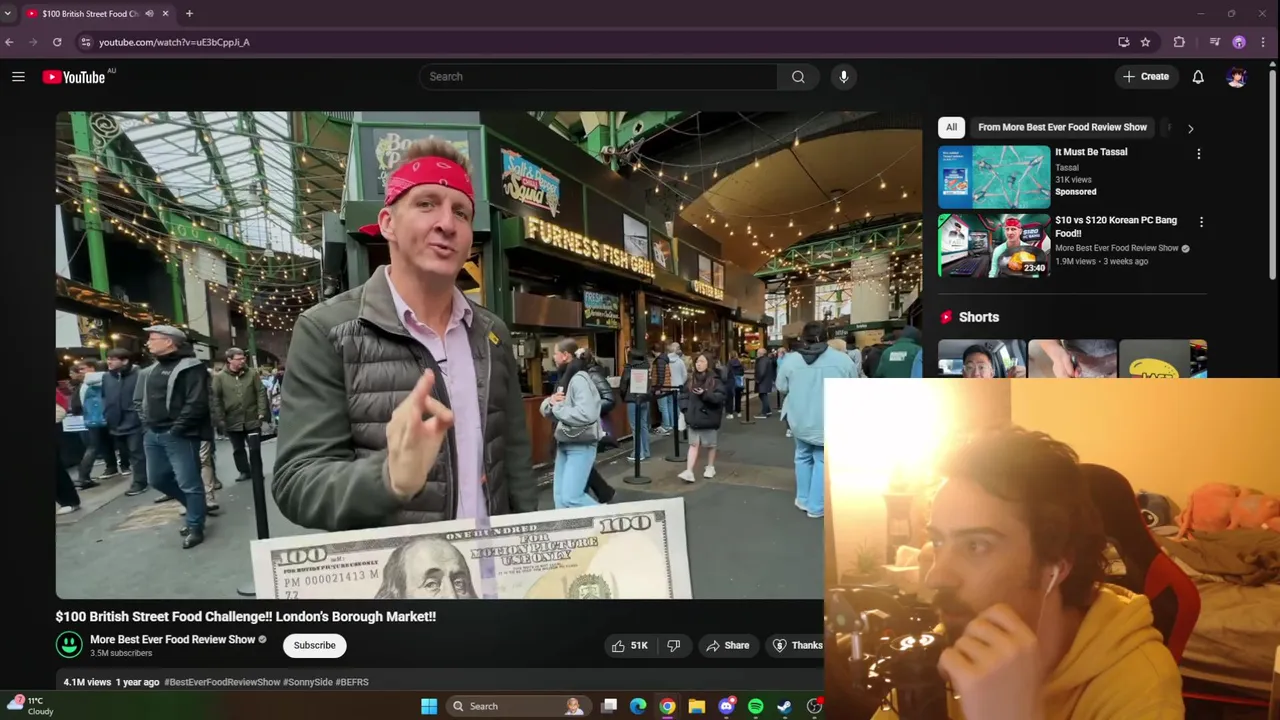Click the $10 vs $120 Korean PC Bang title
This screenshot has width=1280, height=720.
(1116, 227)
